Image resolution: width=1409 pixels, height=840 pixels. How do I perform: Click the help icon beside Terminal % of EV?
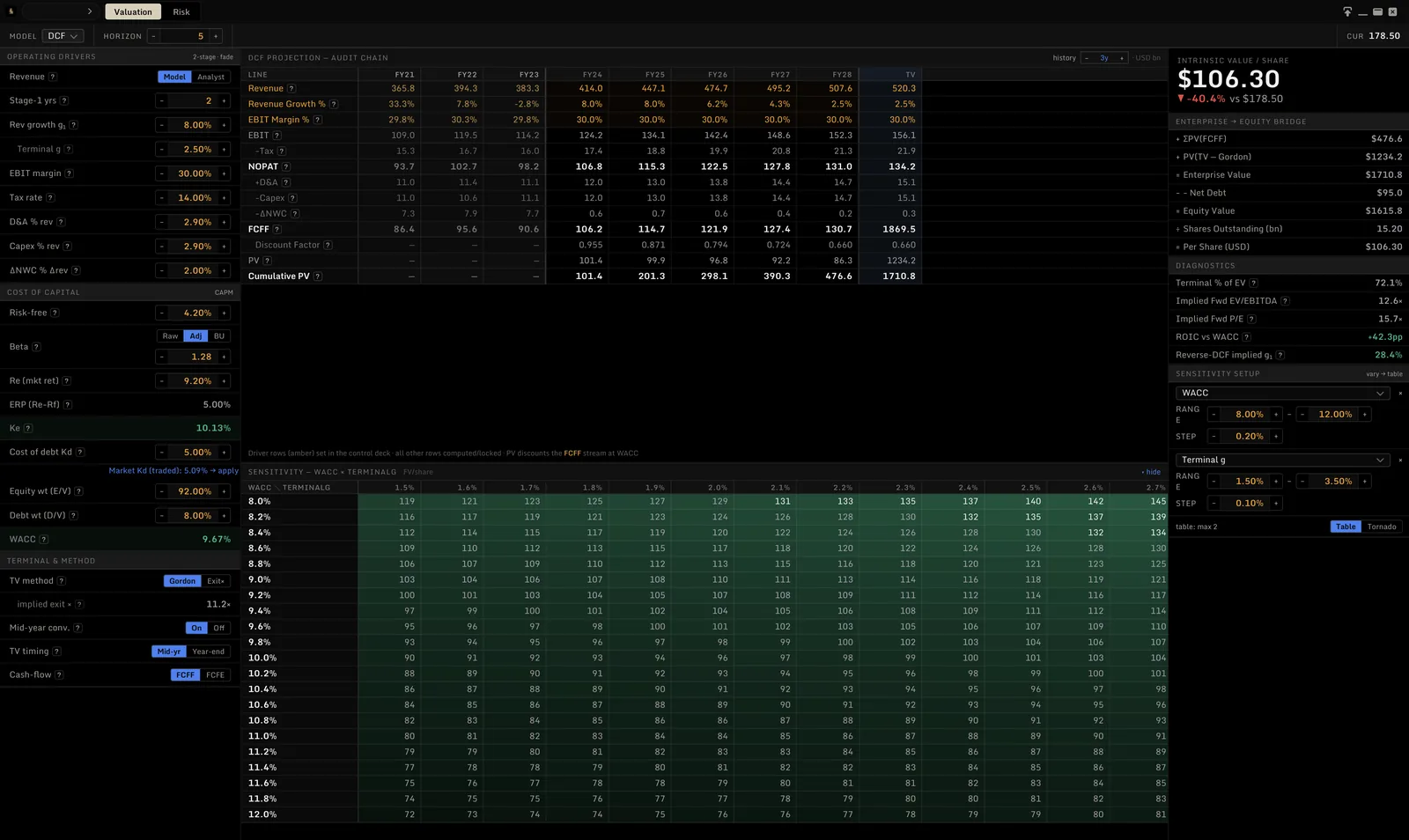pos(1253,283)
